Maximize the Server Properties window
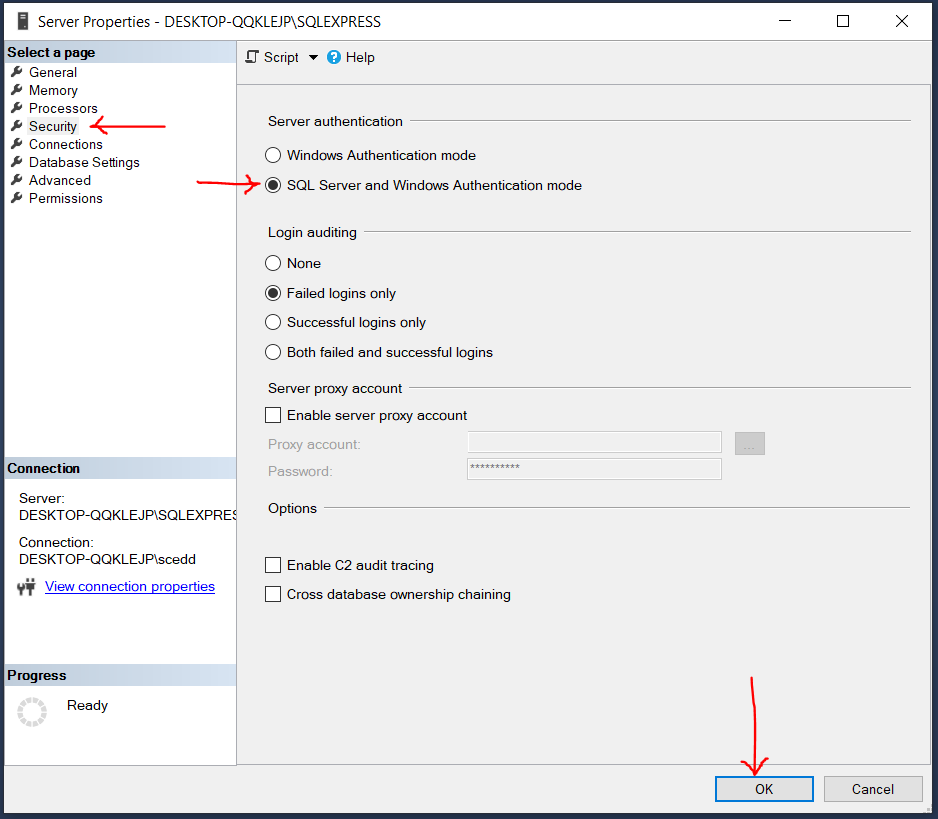The image size is (938, 819). [x=843, y=22]
